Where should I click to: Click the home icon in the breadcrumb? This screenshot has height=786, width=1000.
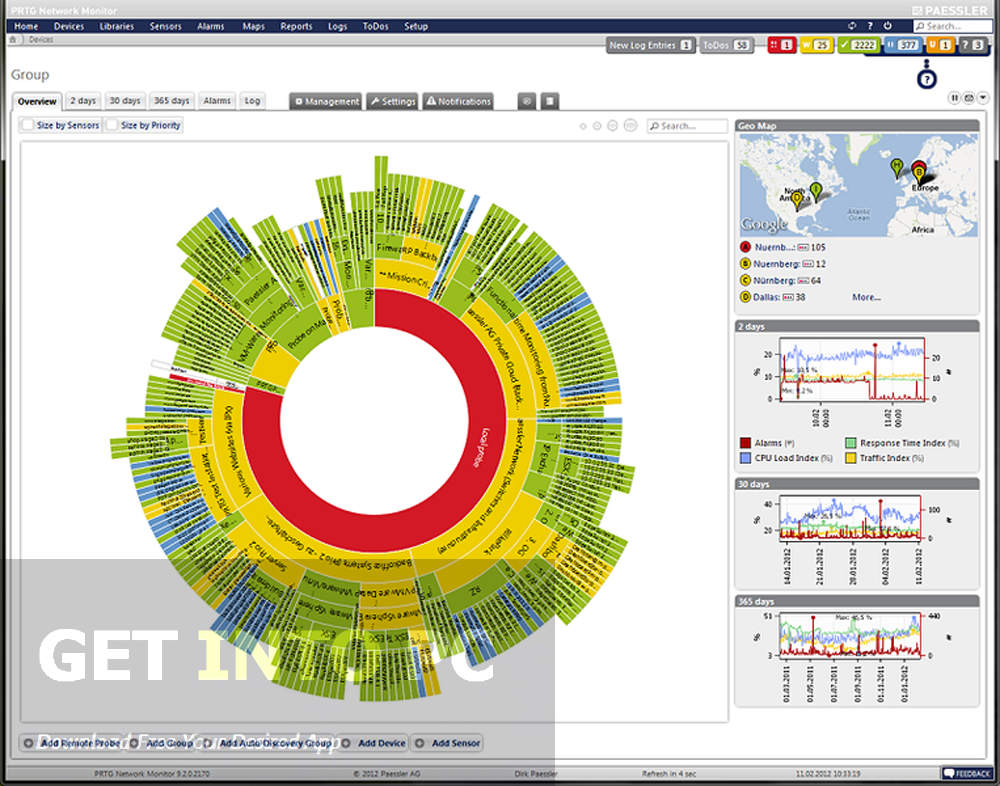pos(12,40)
